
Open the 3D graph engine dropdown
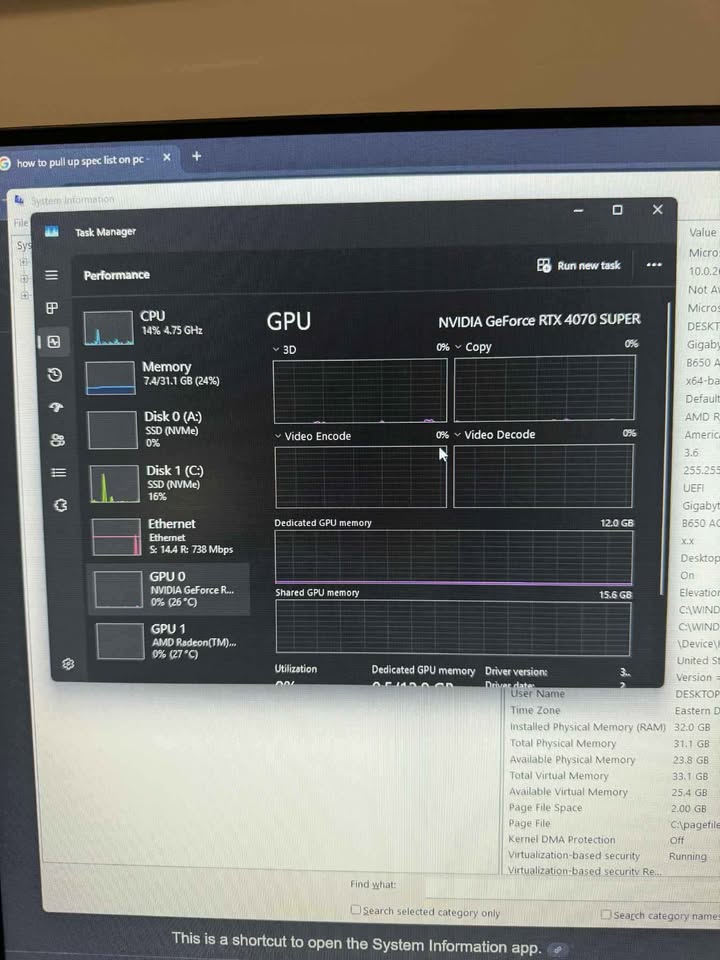pyautogui.click(x=276, y=350)
